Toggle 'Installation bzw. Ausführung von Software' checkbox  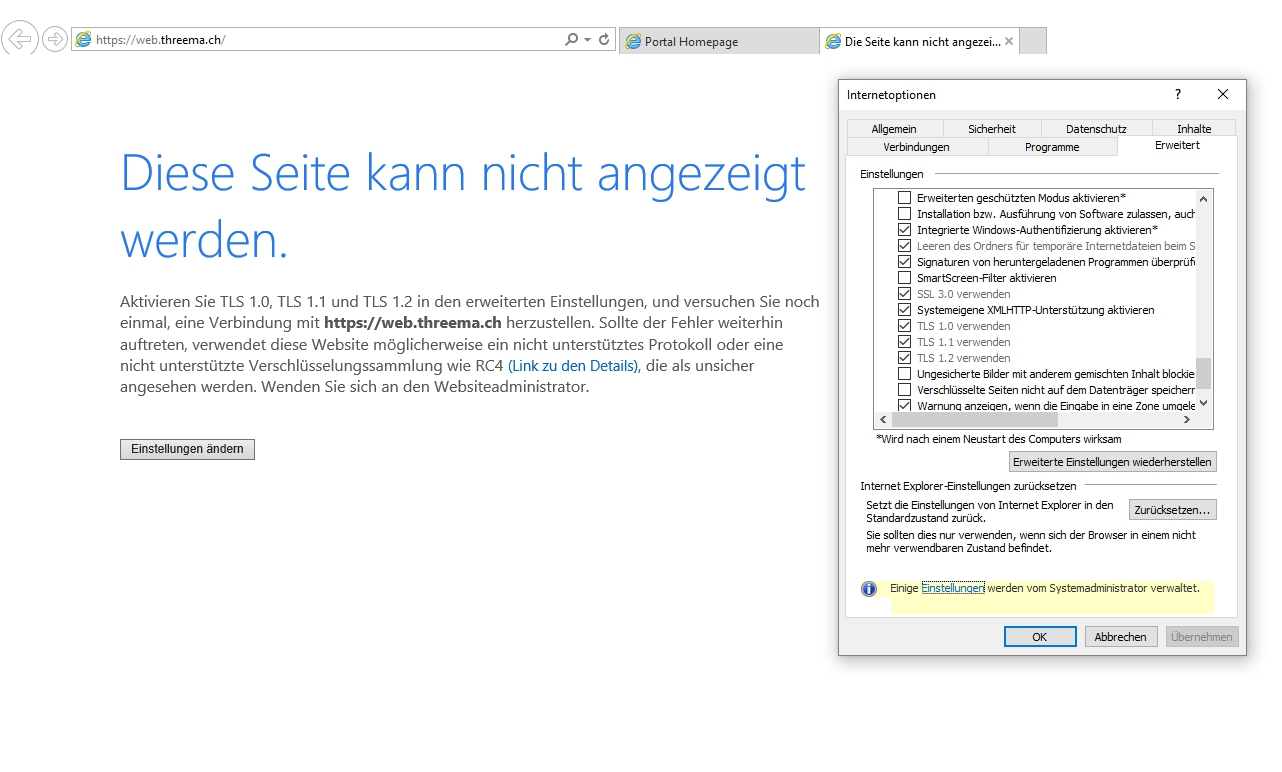[x=905, y=214]
